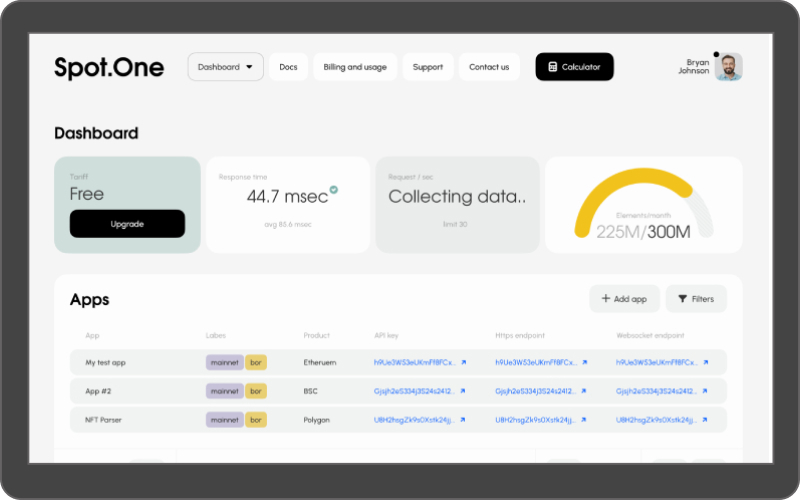This screenshot has width=800, height=500.
Task: Open the Websocket endpoint arrow icon for App #2
Action: (705, 391)
